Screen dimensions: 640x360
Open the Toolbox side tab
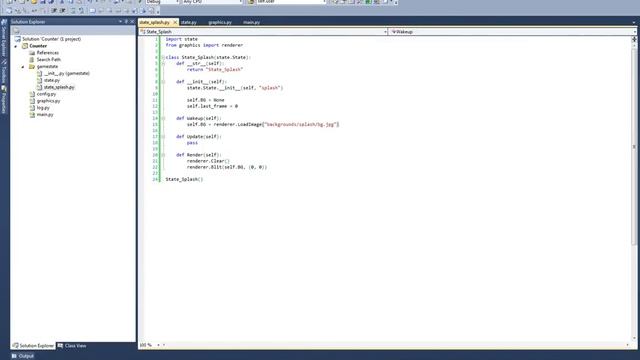4,72
